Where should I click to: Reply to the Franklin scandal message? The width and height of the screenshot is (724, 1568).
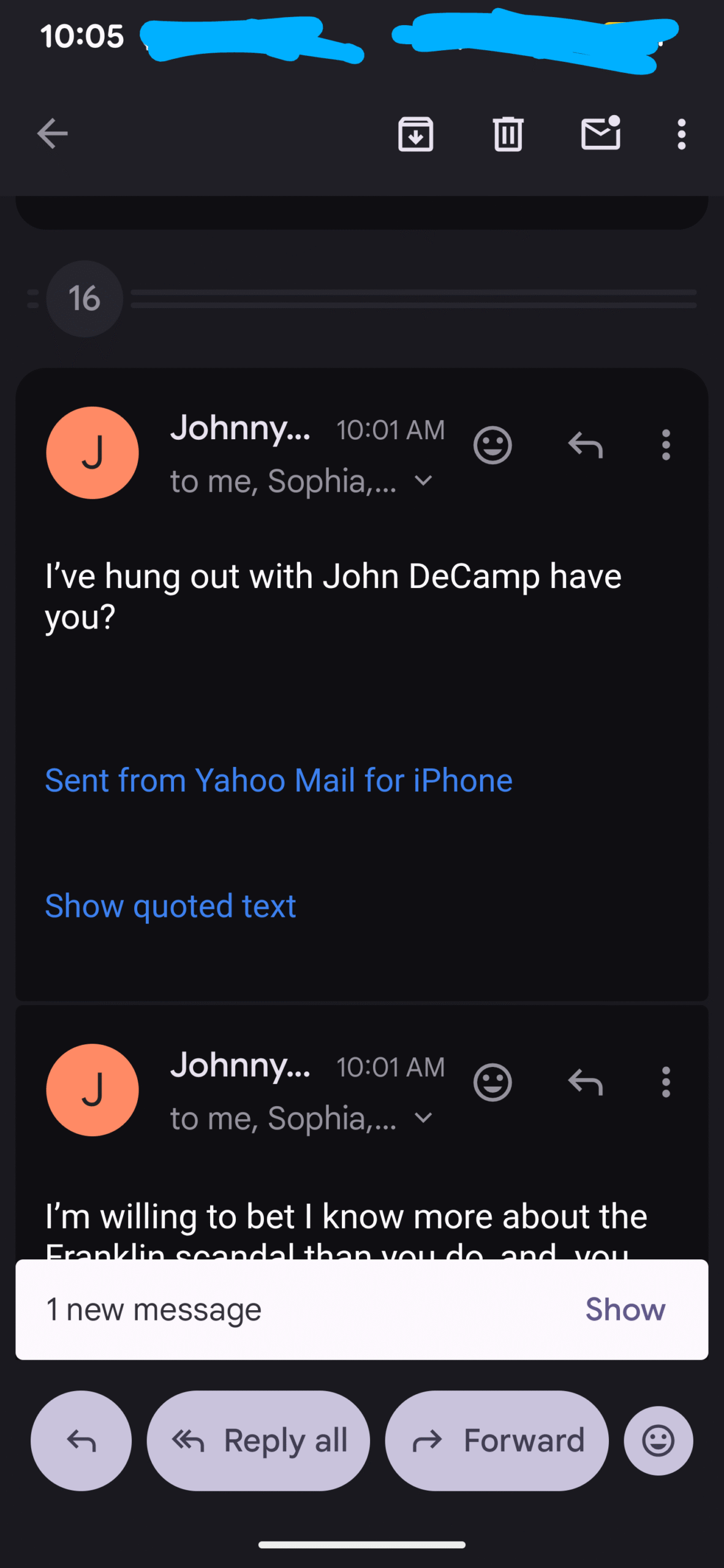coord(586,1082)
